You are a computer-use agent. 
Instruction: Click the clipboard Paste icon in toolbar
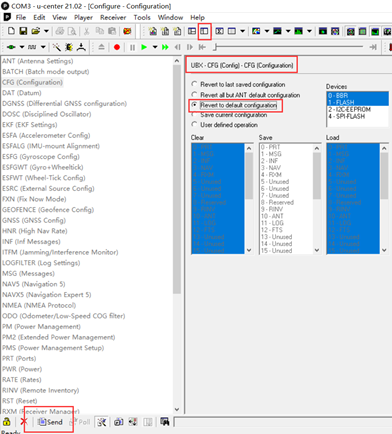pos(112,31)
